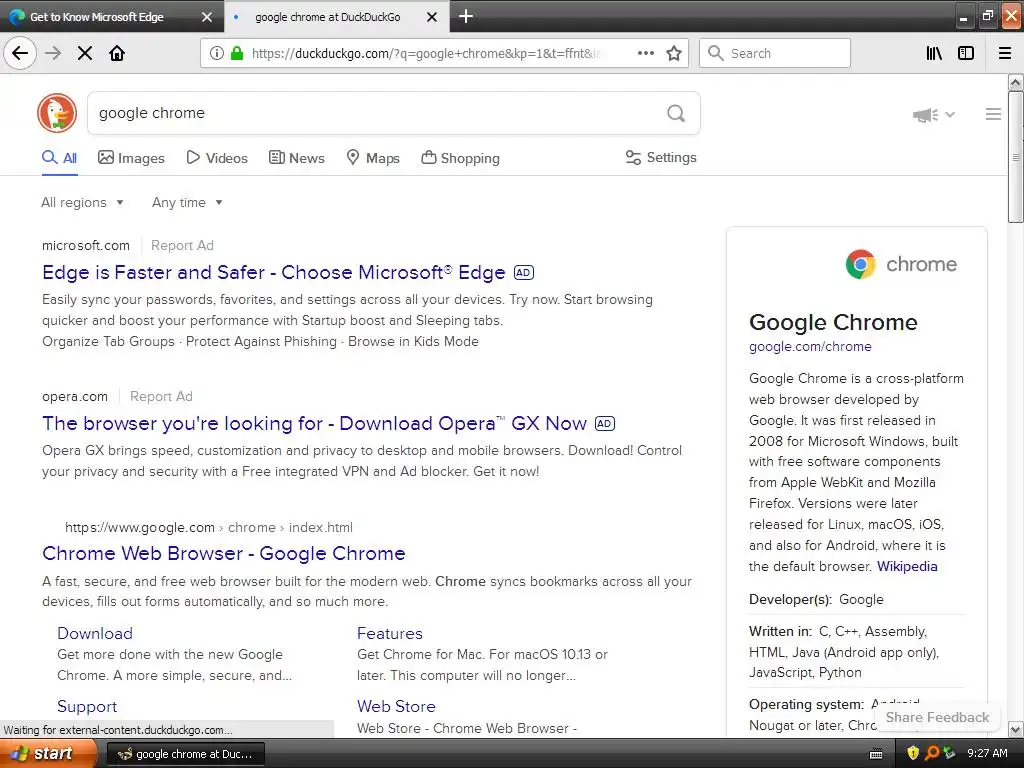This screenshot has width=1024, height=768.
Task: Open the Shopping results tab
Action: 460,158
